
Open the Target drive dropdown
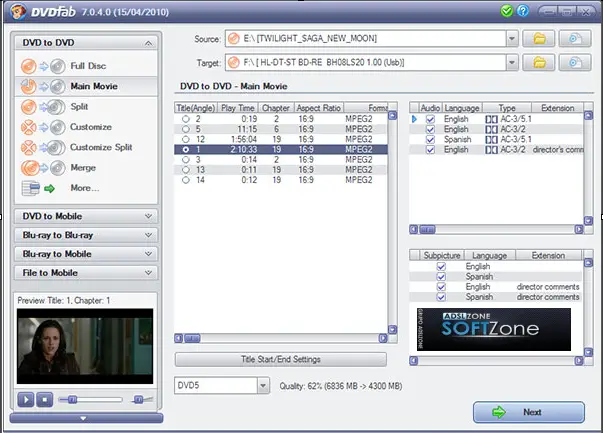(x=512, y=62)
